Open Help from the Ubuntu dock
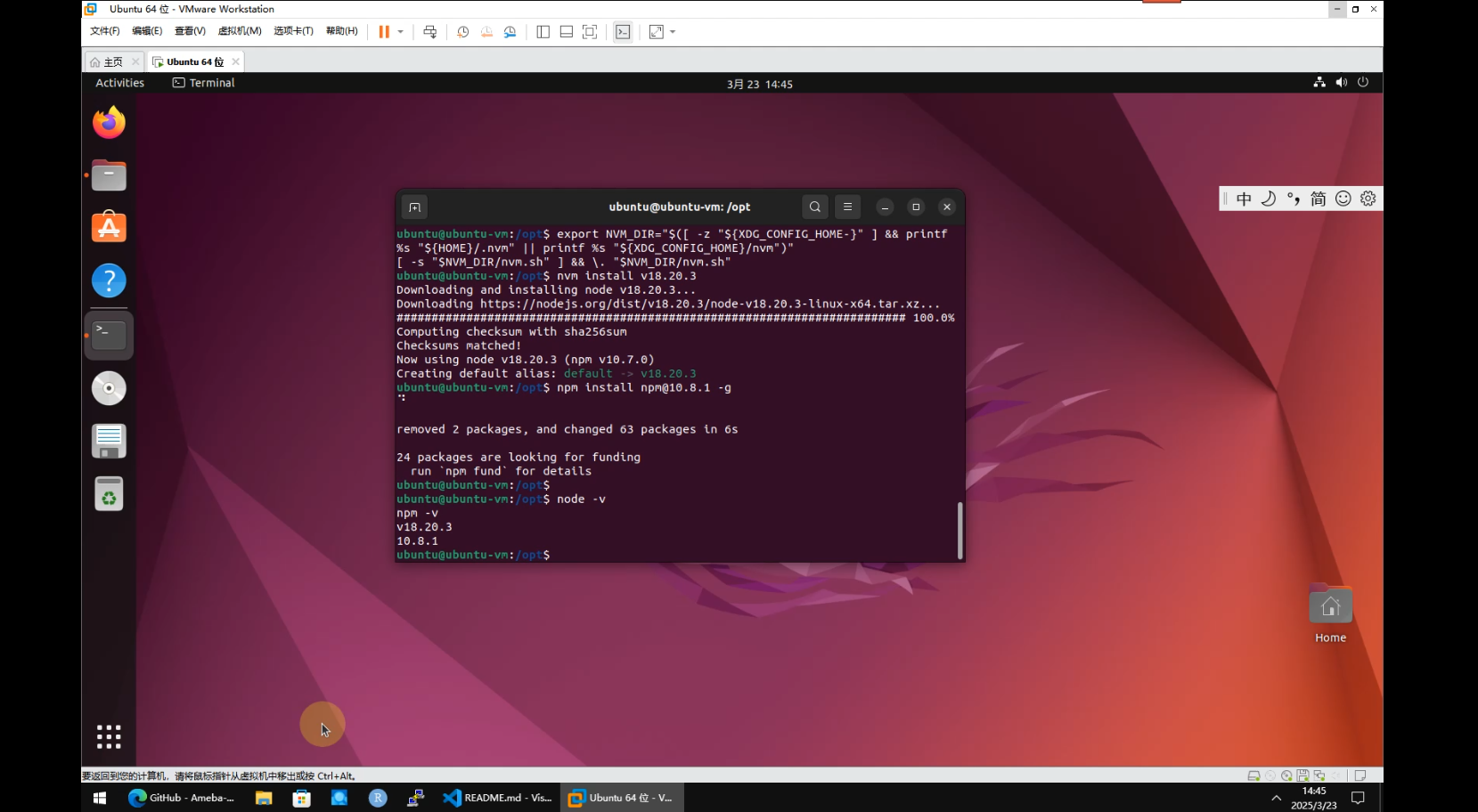Image resolution: width=1478 pixels, height=812 pixels. 109,281
